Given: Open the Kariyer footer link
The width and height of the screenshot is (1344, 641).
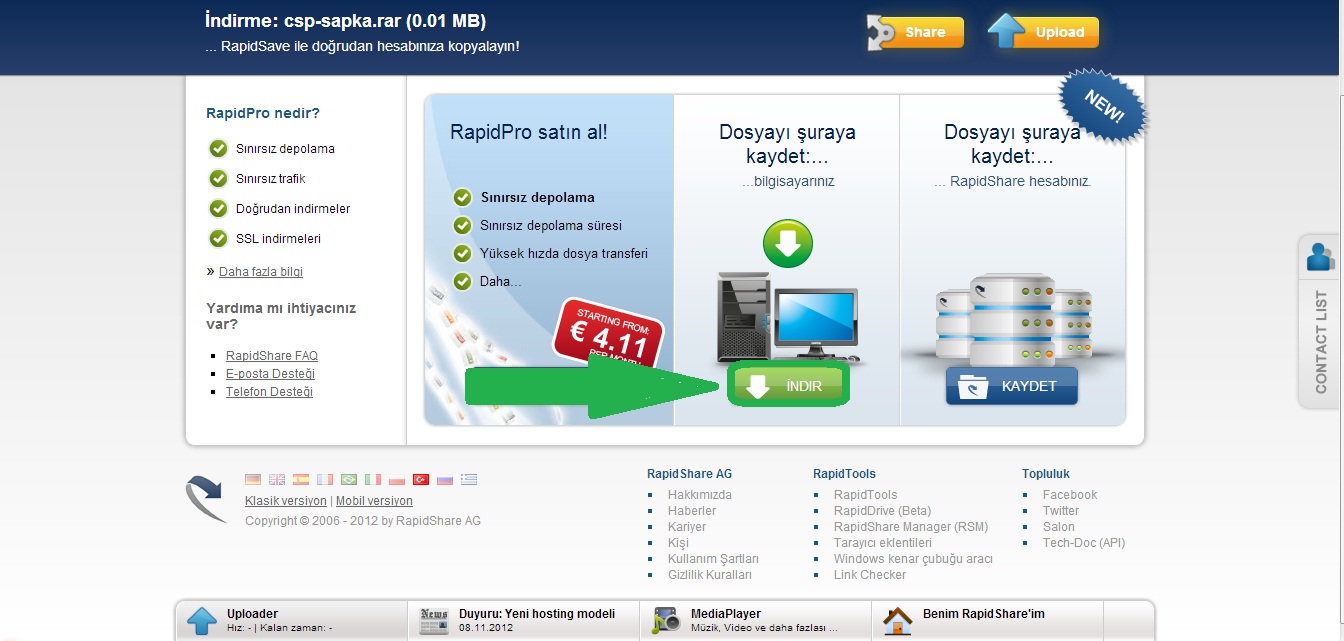Looking at the screenshot, I should click(687, 527).
